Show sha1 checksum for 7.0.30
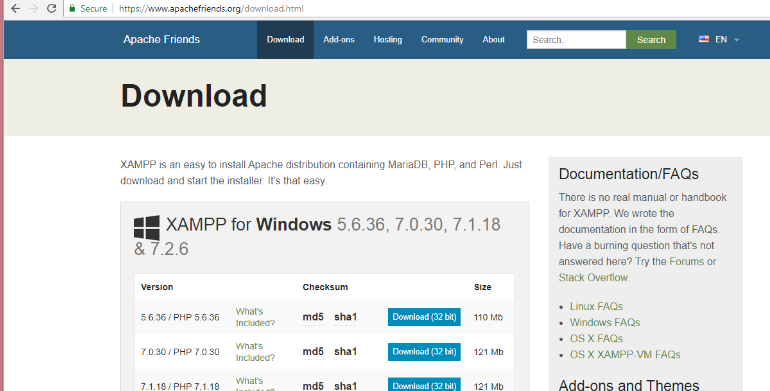This screenshot has width=770, height=391. click(x=345, y=351)
